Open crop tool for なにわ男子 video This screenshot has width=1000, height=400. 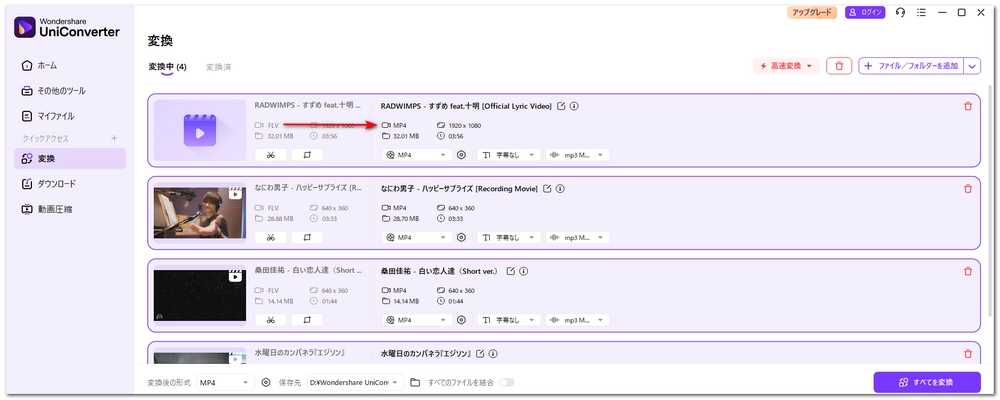click(x=306, y=237)
